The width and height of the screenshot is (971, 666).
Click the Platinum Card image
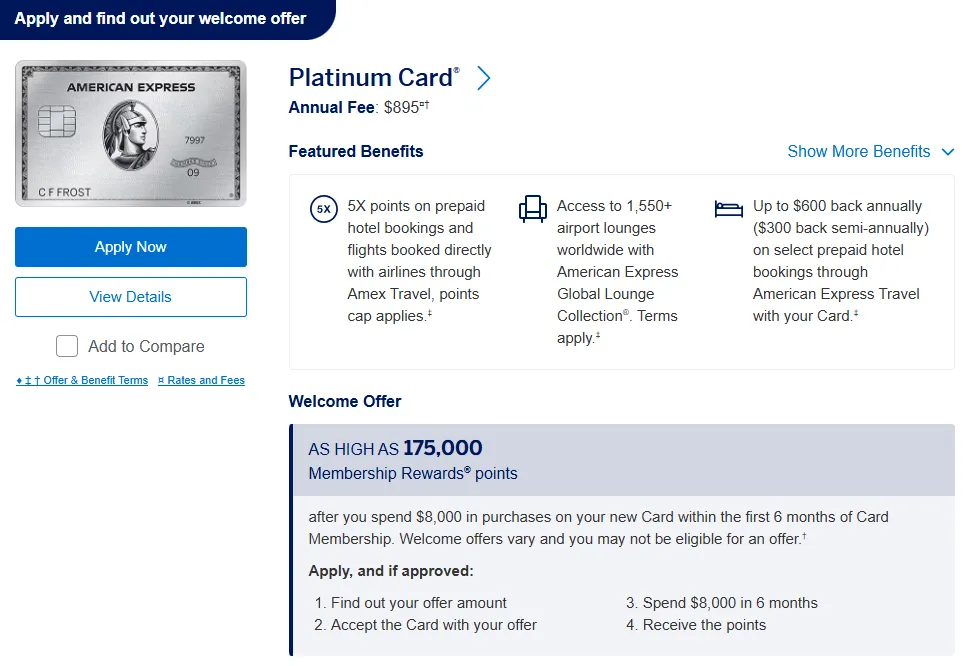[x=131, y=133]
